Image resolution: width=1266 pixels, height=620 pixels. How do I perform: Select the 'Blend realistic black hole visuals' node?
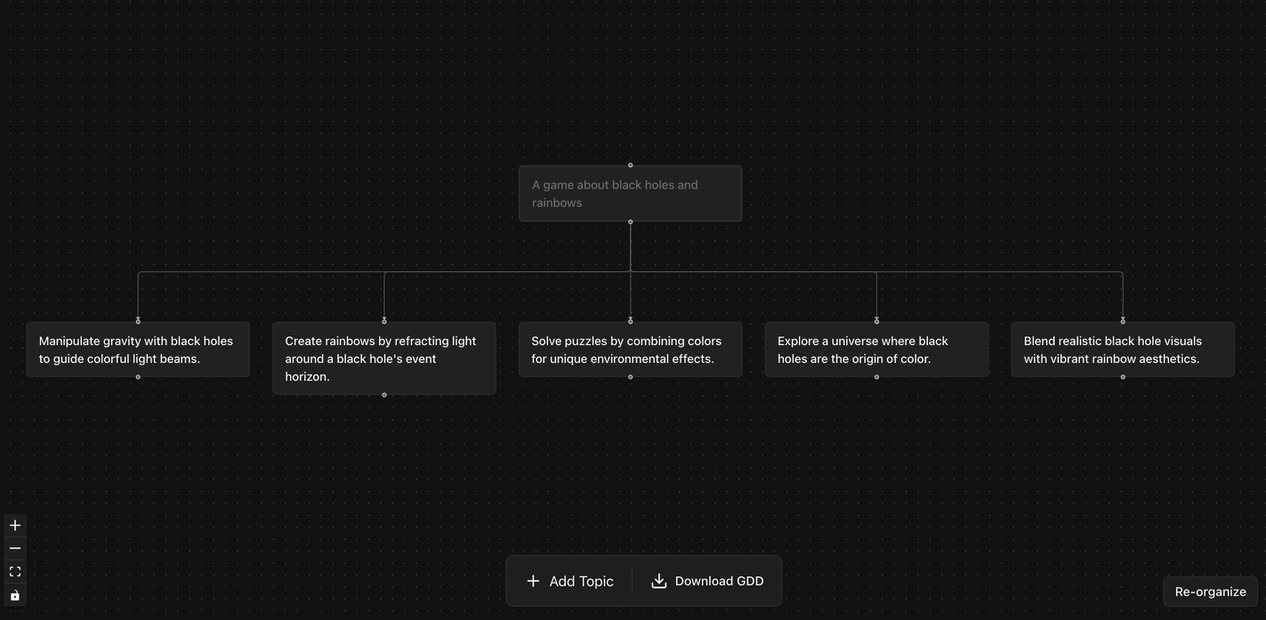pos(1122,349)
